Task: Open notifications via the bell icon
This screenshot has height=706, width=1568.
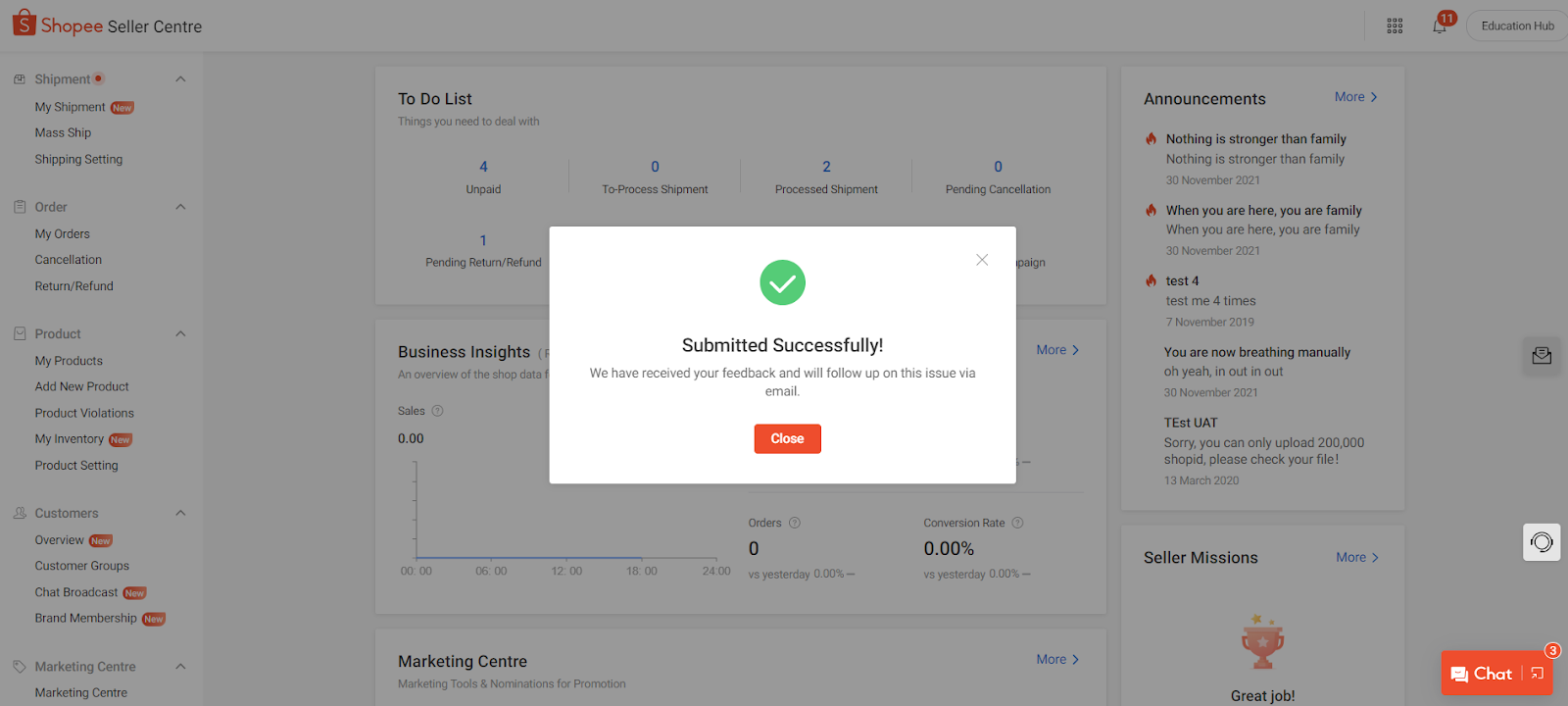Action: coord(1438,25)
